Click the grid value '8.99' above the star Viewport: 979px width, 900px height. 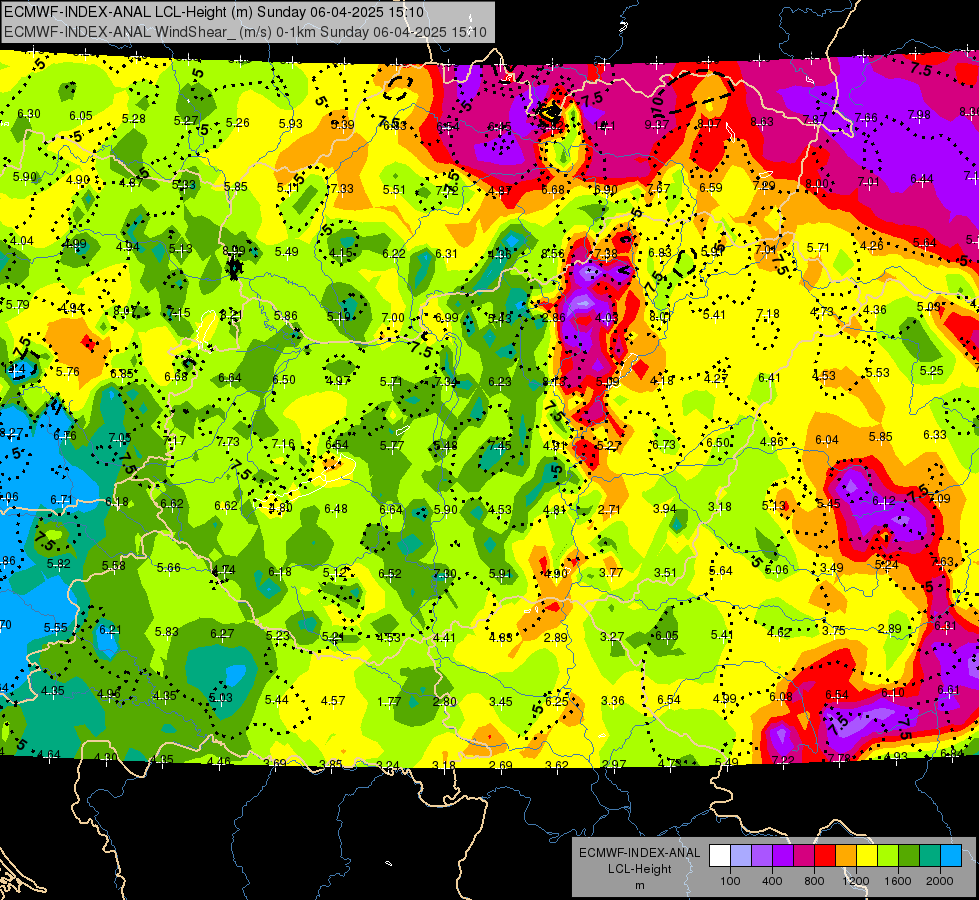(x=234, y=250)
